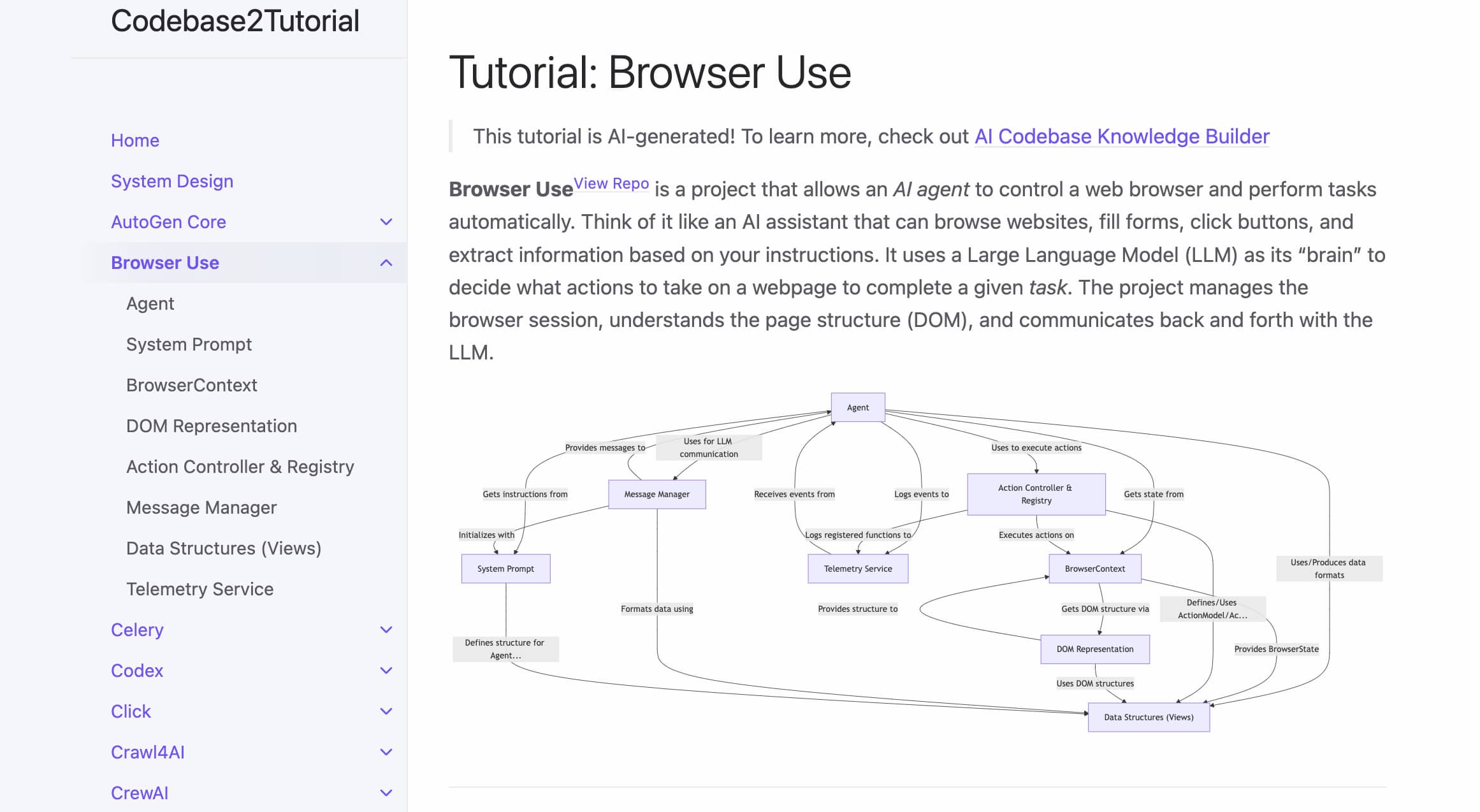Click 'Formats data using' edge label
This screenshot has width=1480, height=812.
[657, 609]
